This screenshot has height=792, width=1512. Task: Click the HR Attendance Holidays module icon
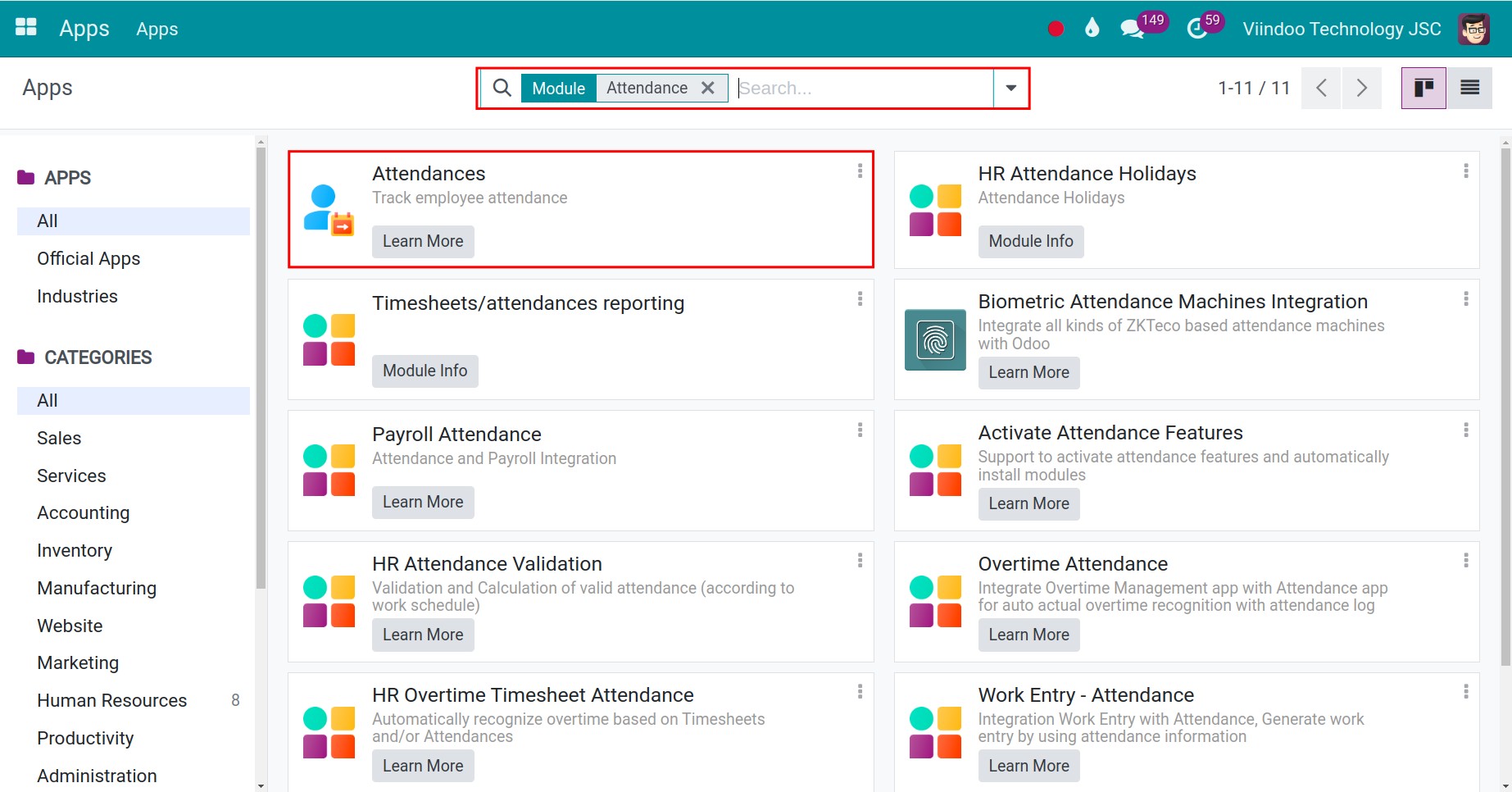pyautogui.click(x=935, y=210)
